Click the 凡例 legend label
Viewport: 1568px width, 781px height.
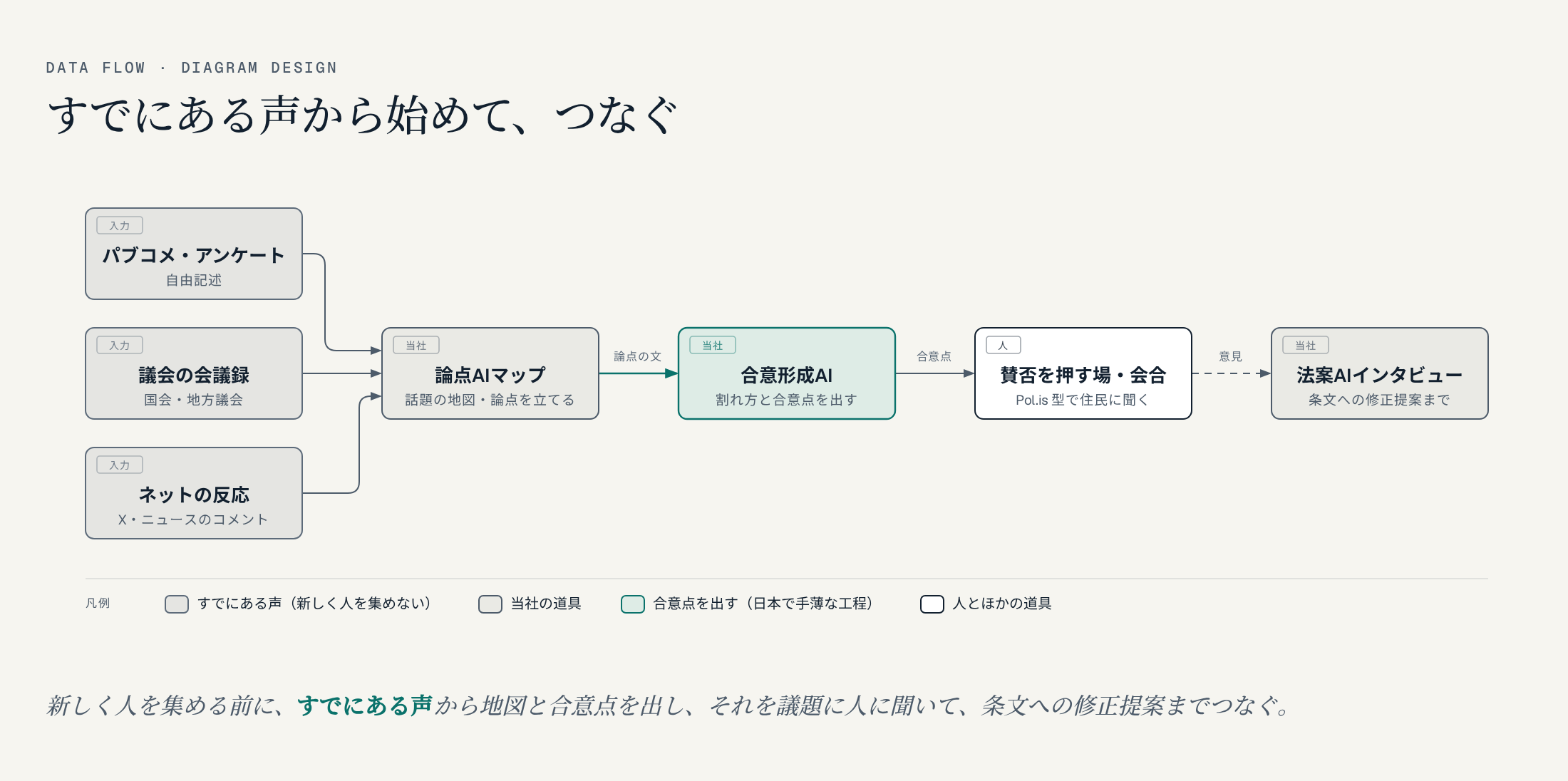pos(98,604)
